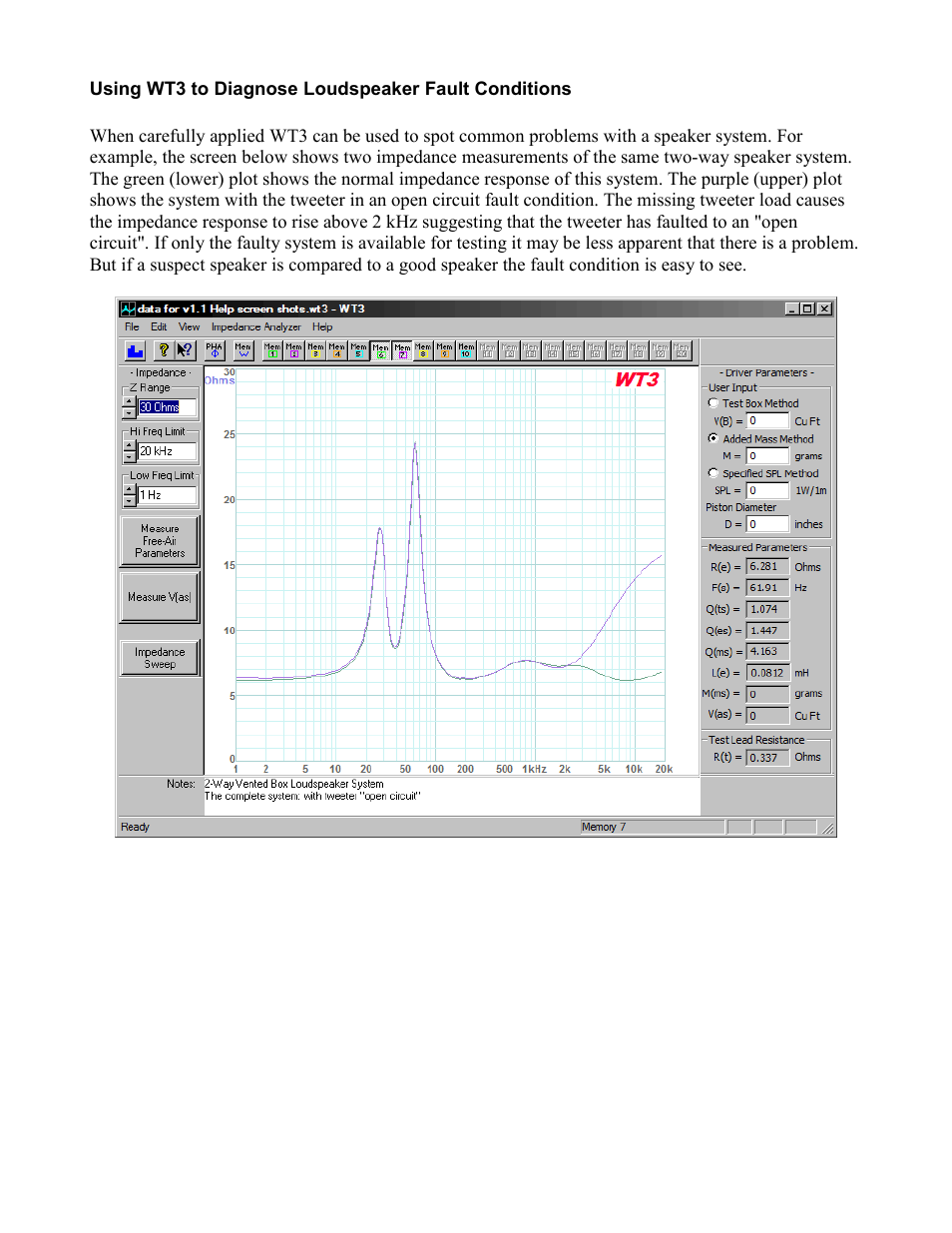The height and width of the screenshot is (1233, 952).
Task: Open the Help menu
Action: (x=322, y=326)
